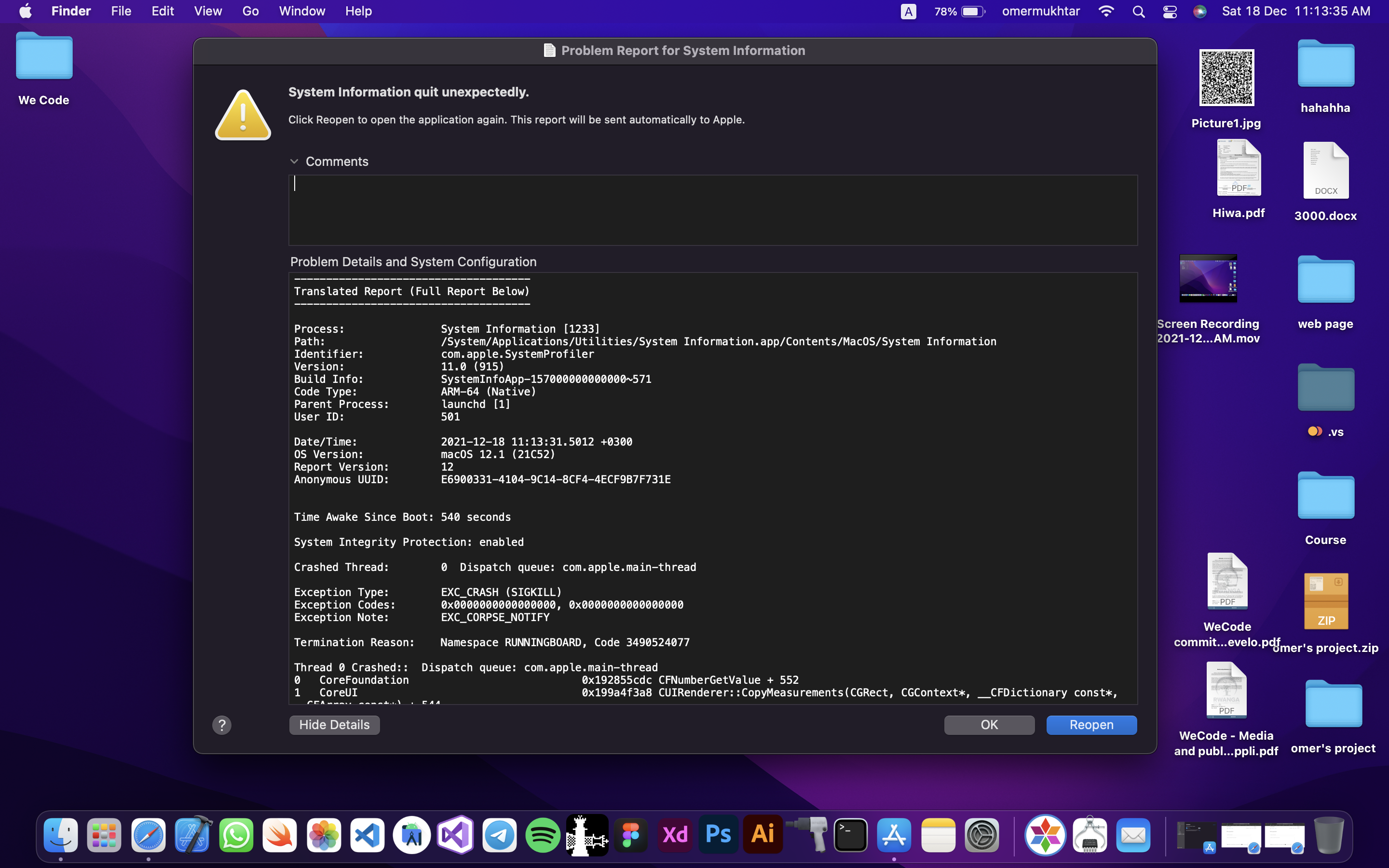
Task: Open the Window menu
Action: coord(302,12)
